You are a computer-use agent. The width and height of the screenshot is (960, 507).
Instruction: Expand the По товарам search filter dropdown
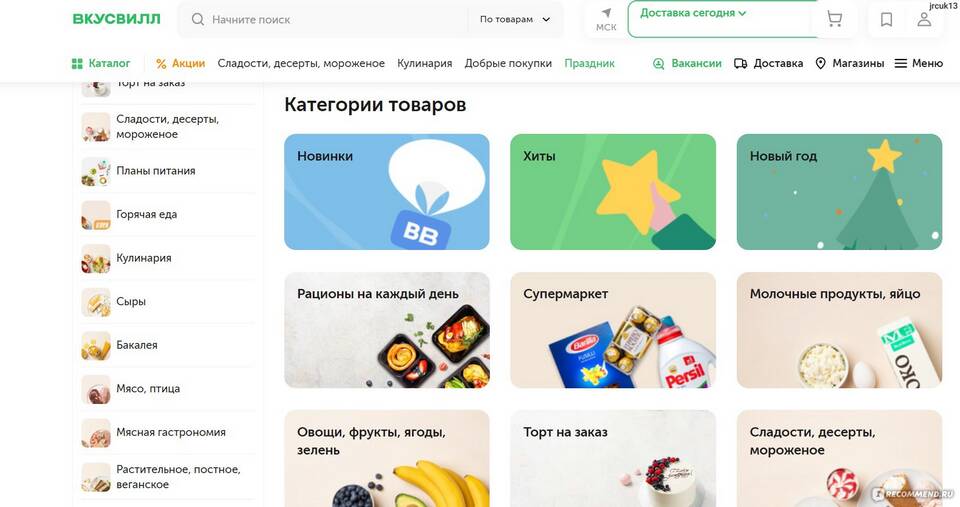tap(514, 20)
